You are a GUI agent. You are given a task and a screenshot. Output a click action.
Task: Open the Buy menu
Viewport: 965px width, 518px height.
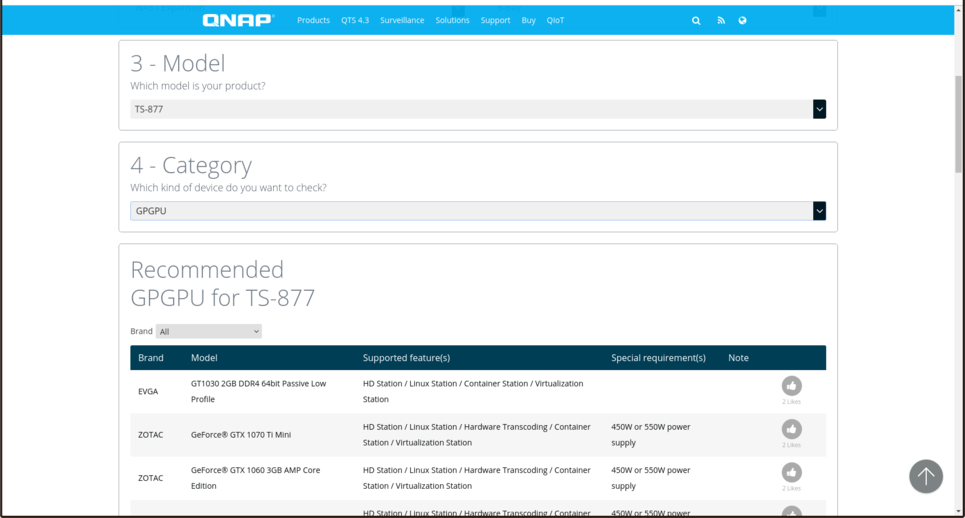(x=529, y=20)
